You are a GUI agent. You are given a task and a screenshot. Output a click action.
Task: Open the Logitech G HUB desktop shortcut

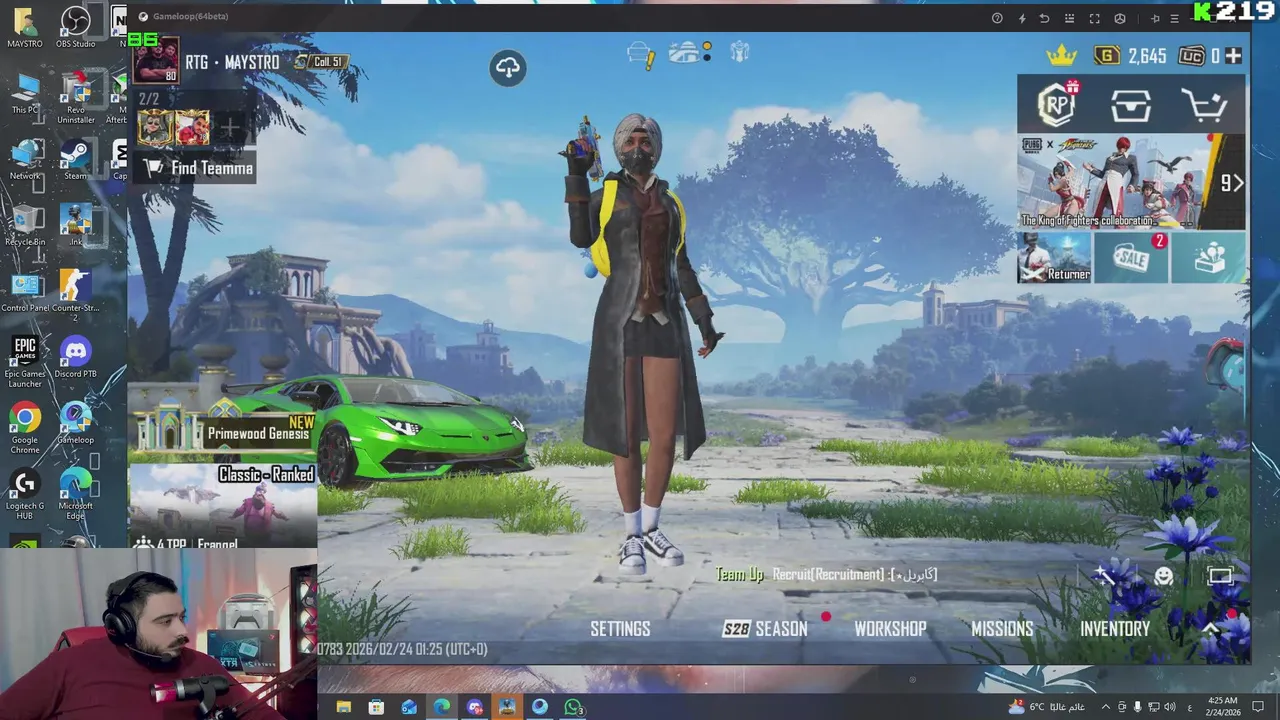[x=25, y=494]
